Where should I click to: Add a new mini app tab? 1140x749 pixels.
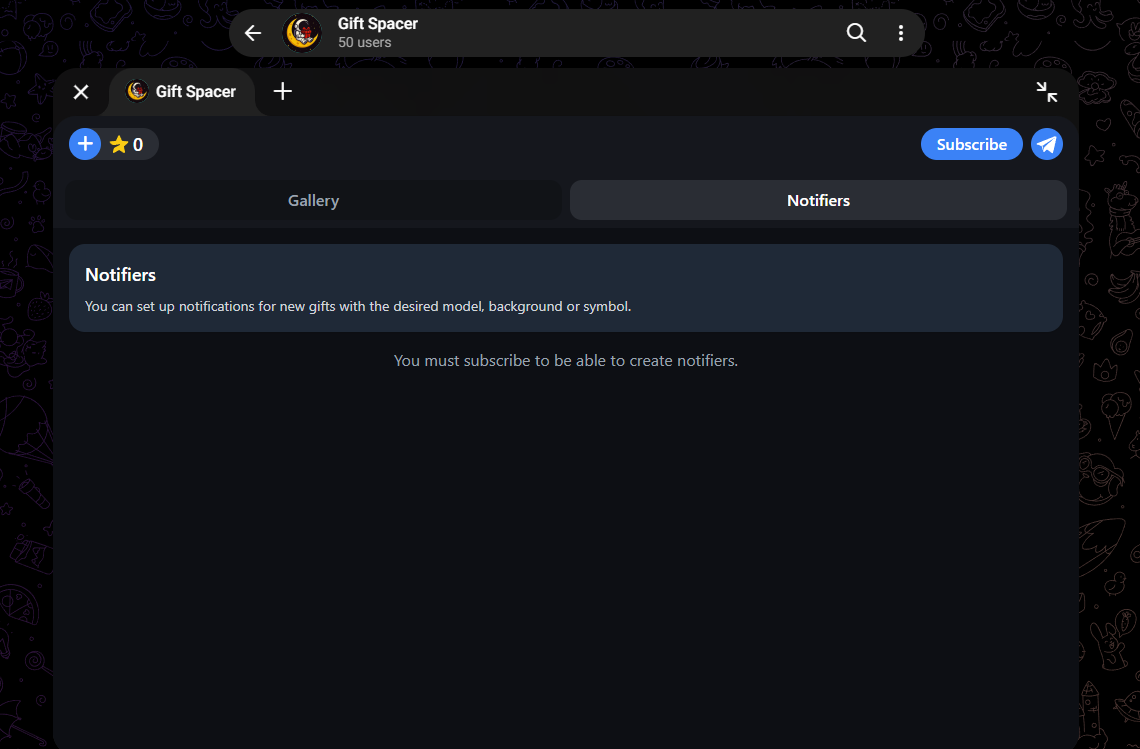click(283, 91)
